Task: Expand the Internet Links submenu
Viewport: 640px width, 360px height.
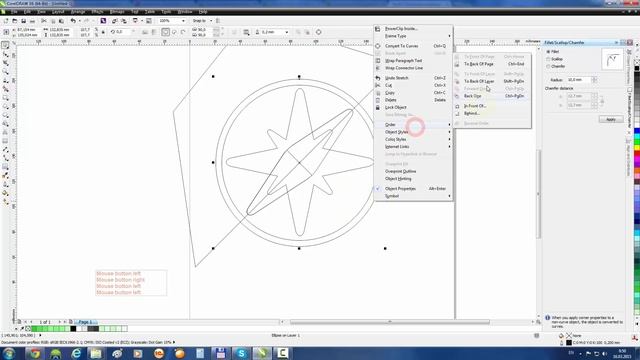Action: [x=413, y=147]
